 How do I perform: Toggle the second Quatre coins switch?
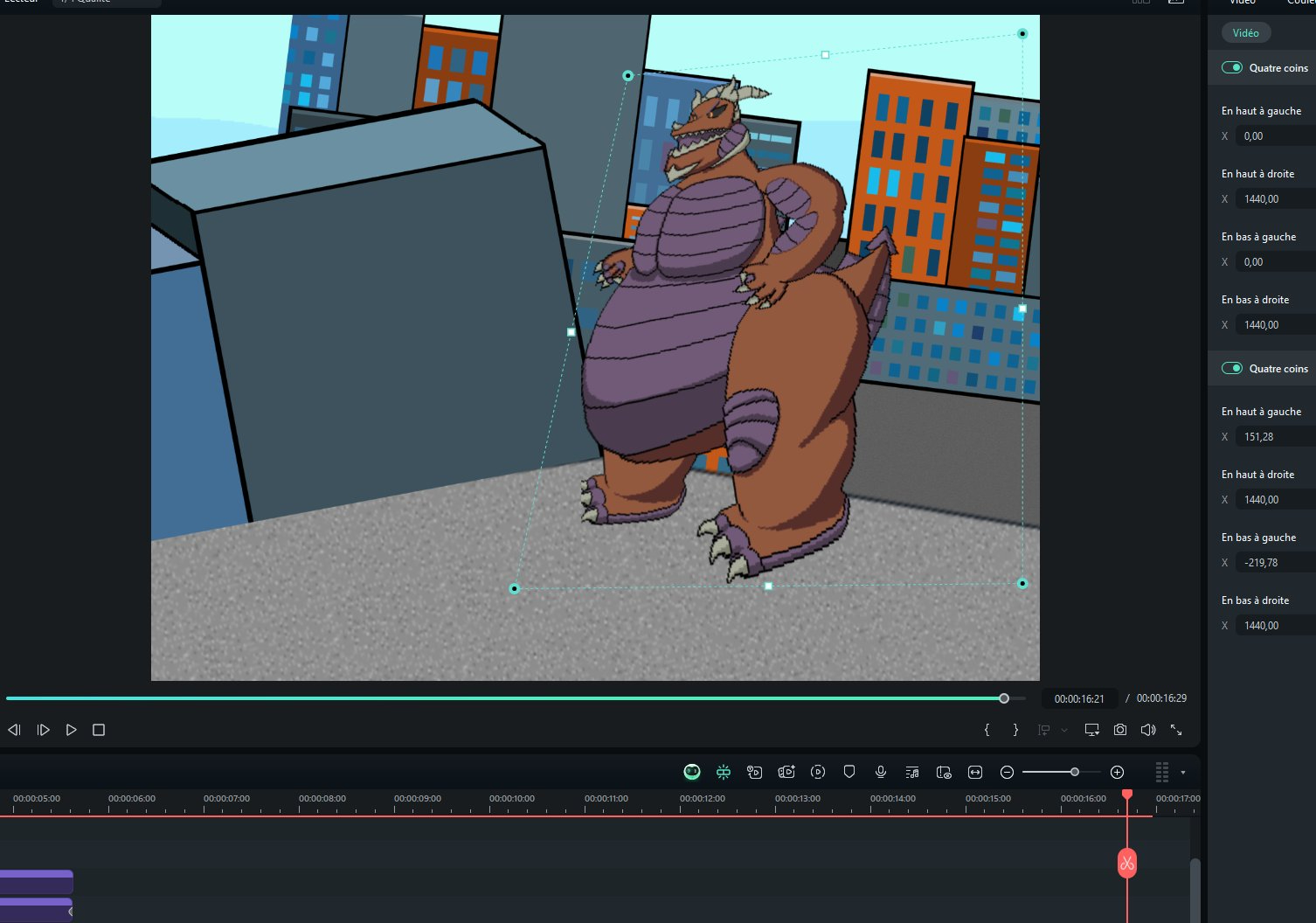(x=1232, y=368)
